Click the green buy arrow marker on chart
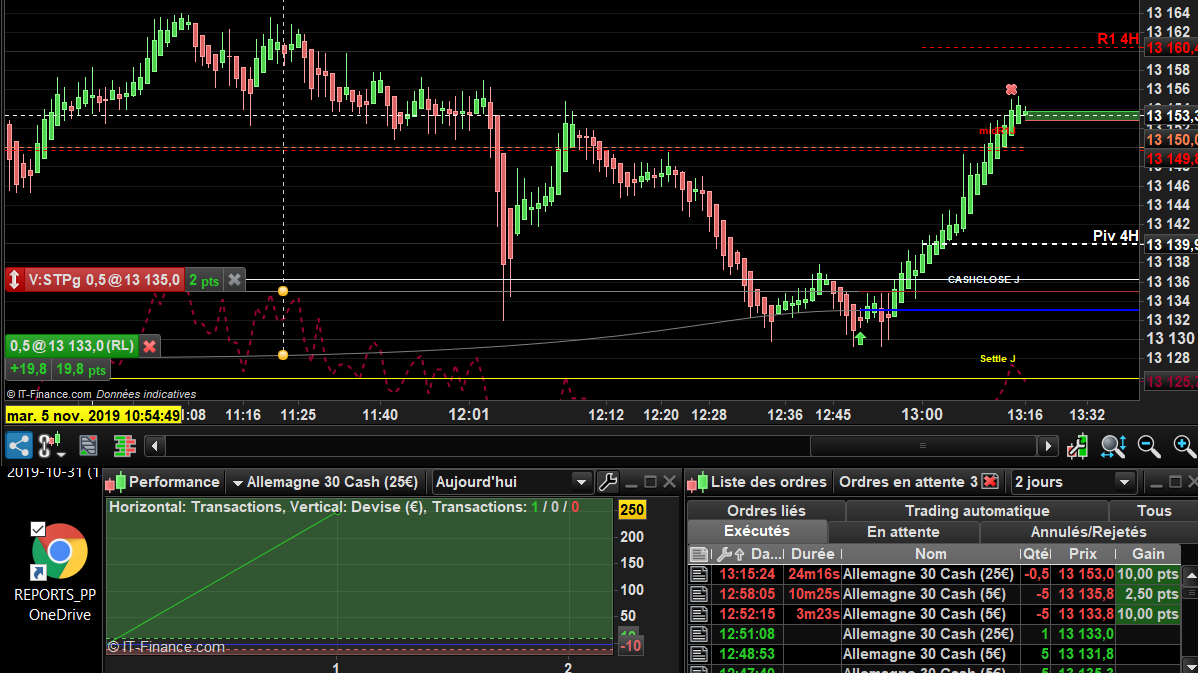This screenshot has width=1198, height=673. tap(860, 338)
